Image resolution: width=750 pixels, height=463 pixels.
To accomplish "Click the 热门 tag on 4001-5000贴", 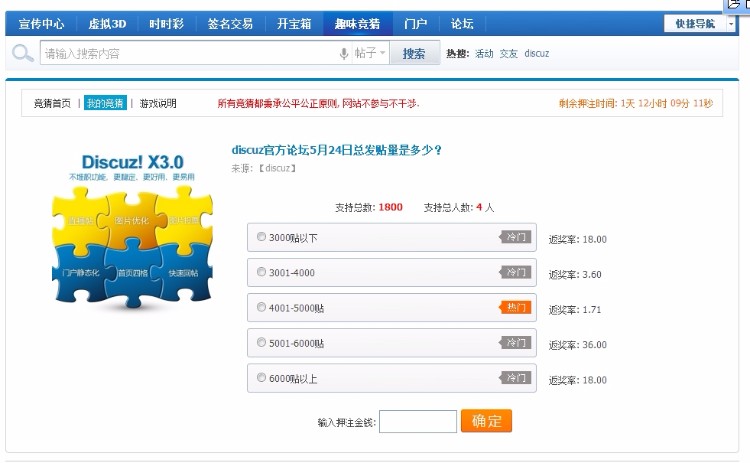I will pyautogui.click(x=515, y=307).
